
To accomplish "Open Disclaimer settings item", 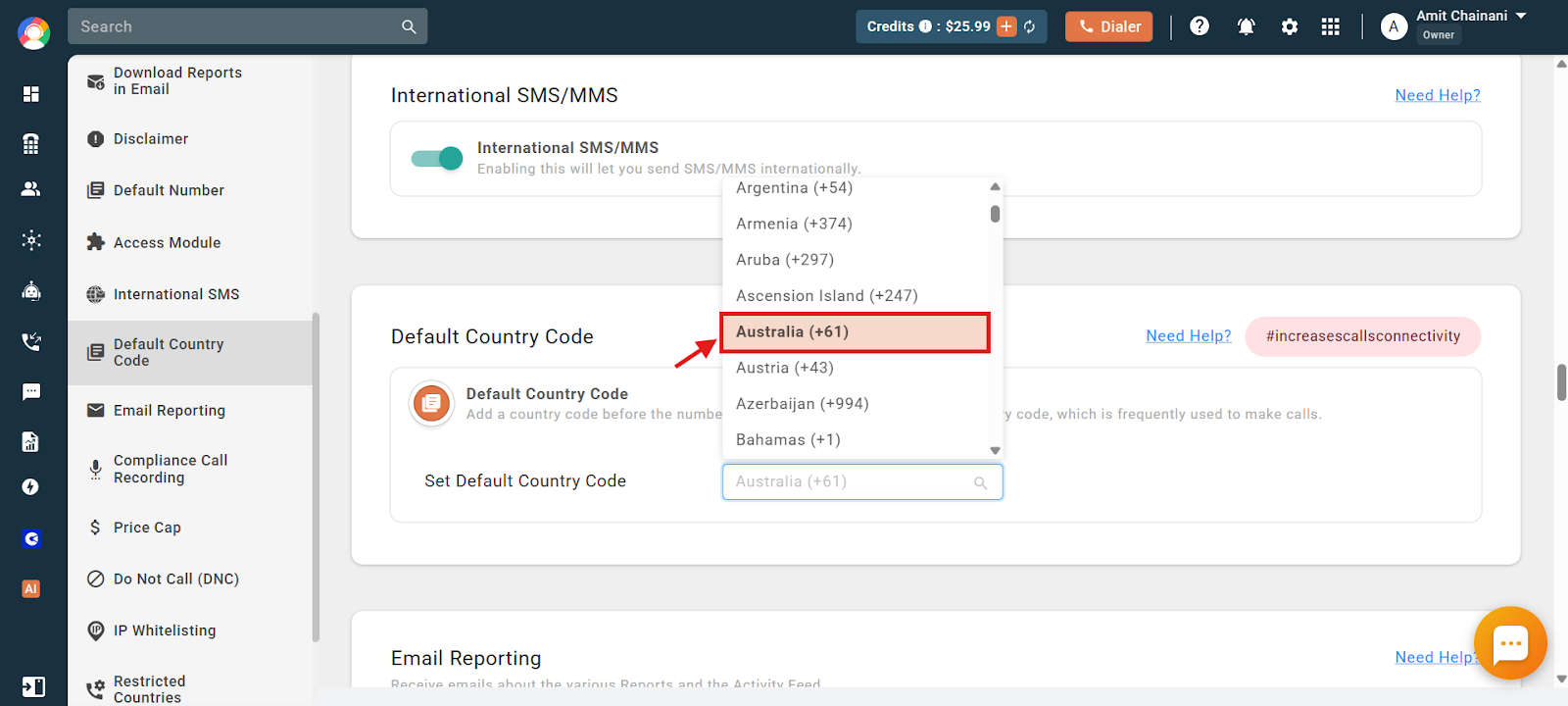I will 190,139.
